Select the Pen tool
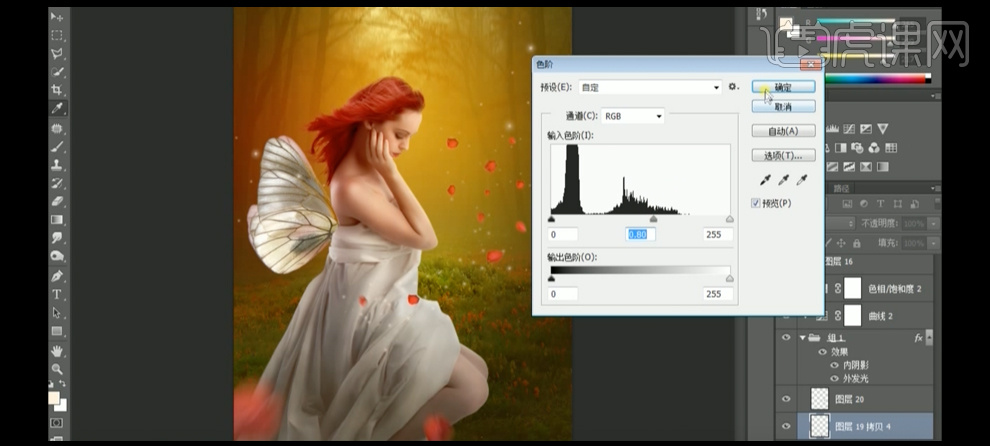Viewport: 990px width, 446px height. [57, 276]
